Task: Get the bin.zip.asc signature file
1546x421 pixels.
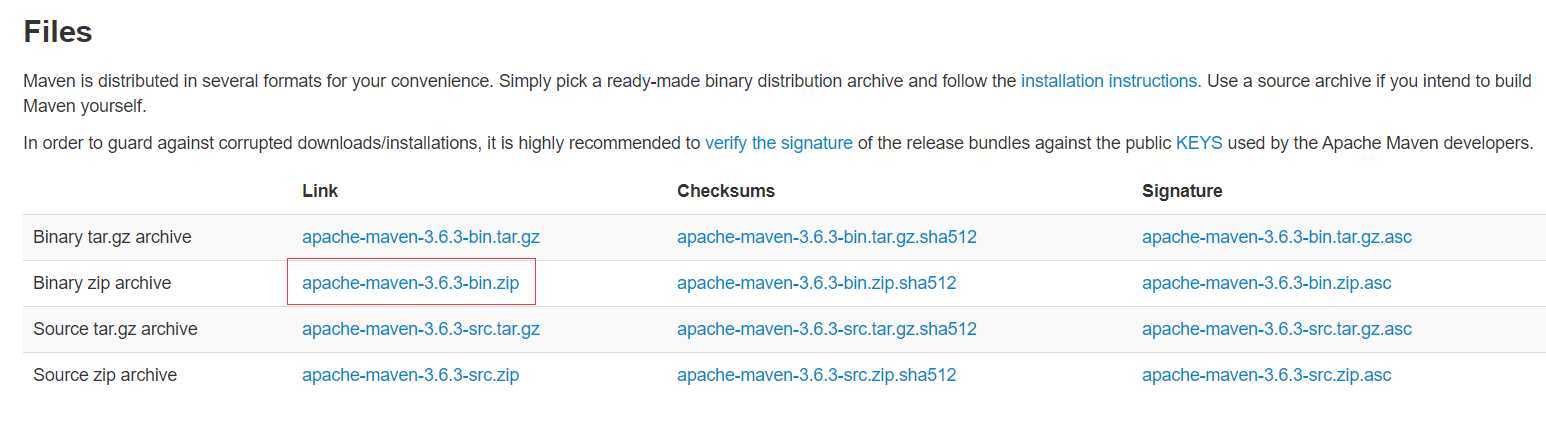Action: pyautogui.click(x=1266, y=283)
